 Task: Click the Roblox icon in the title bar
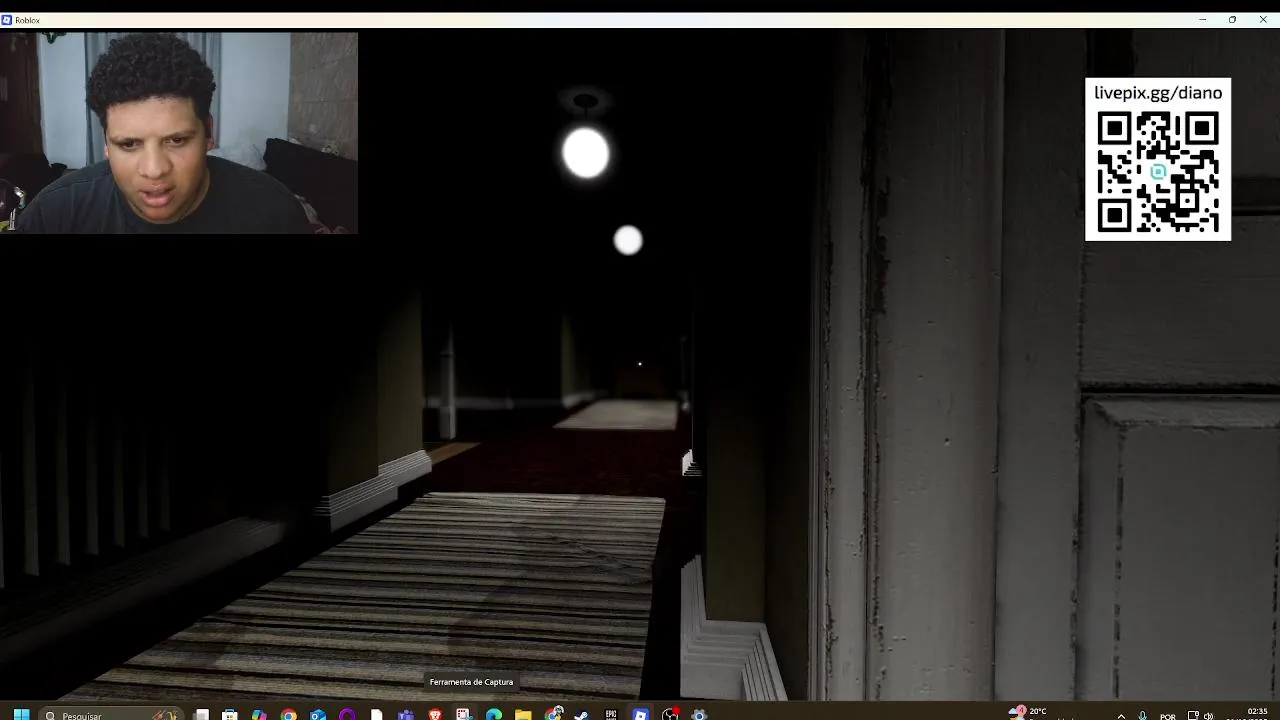click(x=7, y=20)
